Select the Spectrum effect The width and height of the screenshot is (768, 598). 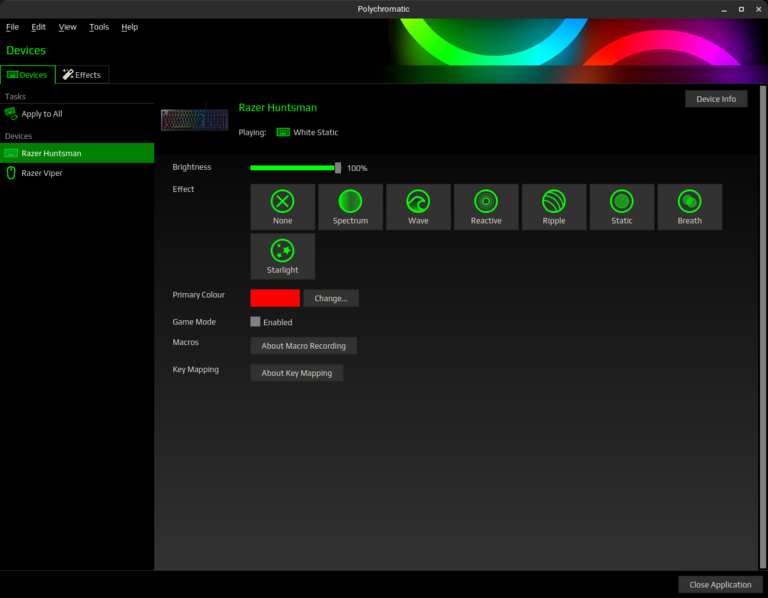point(350,207)
